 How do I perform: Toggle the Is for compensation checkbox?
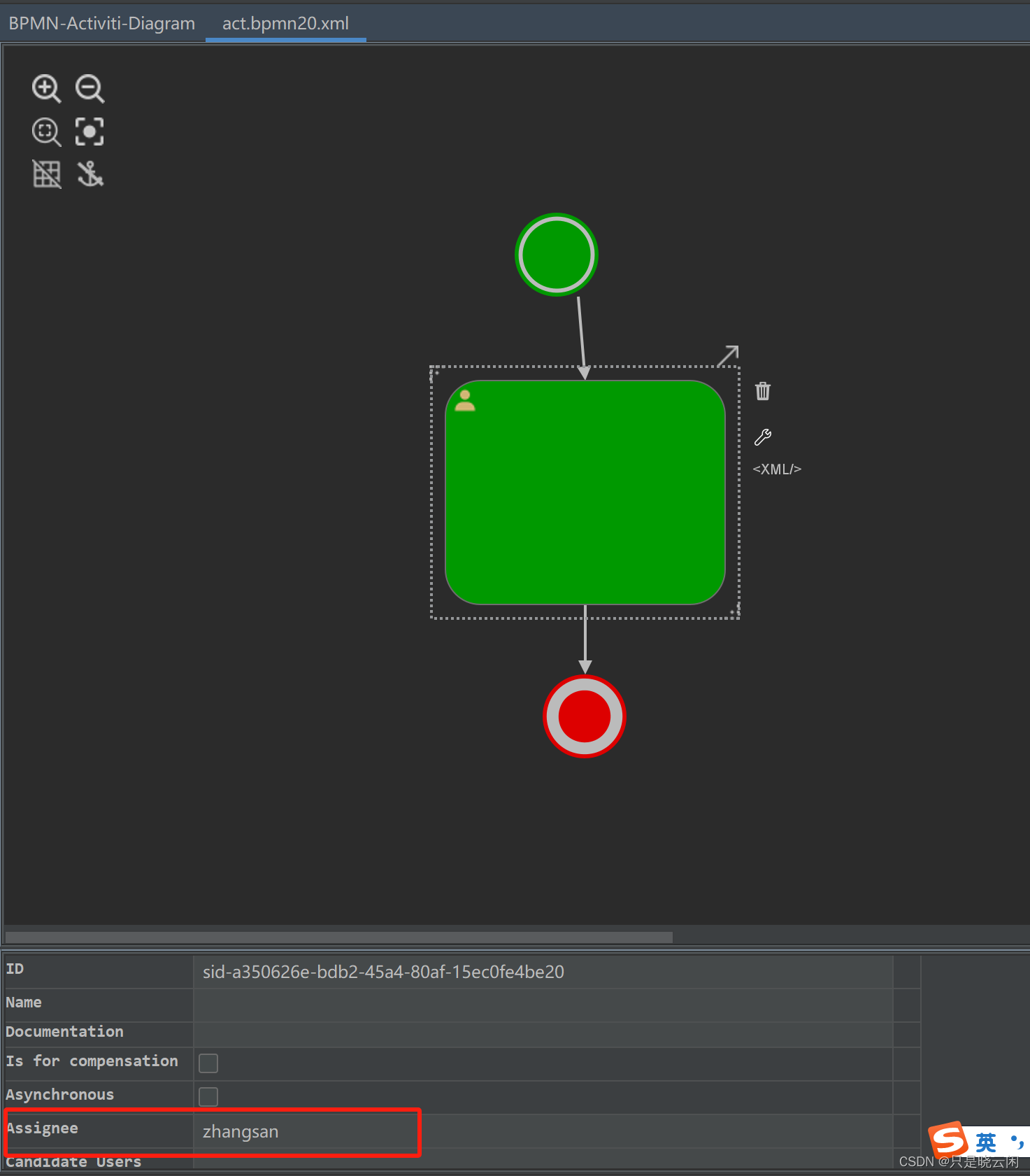point(208,1063)
